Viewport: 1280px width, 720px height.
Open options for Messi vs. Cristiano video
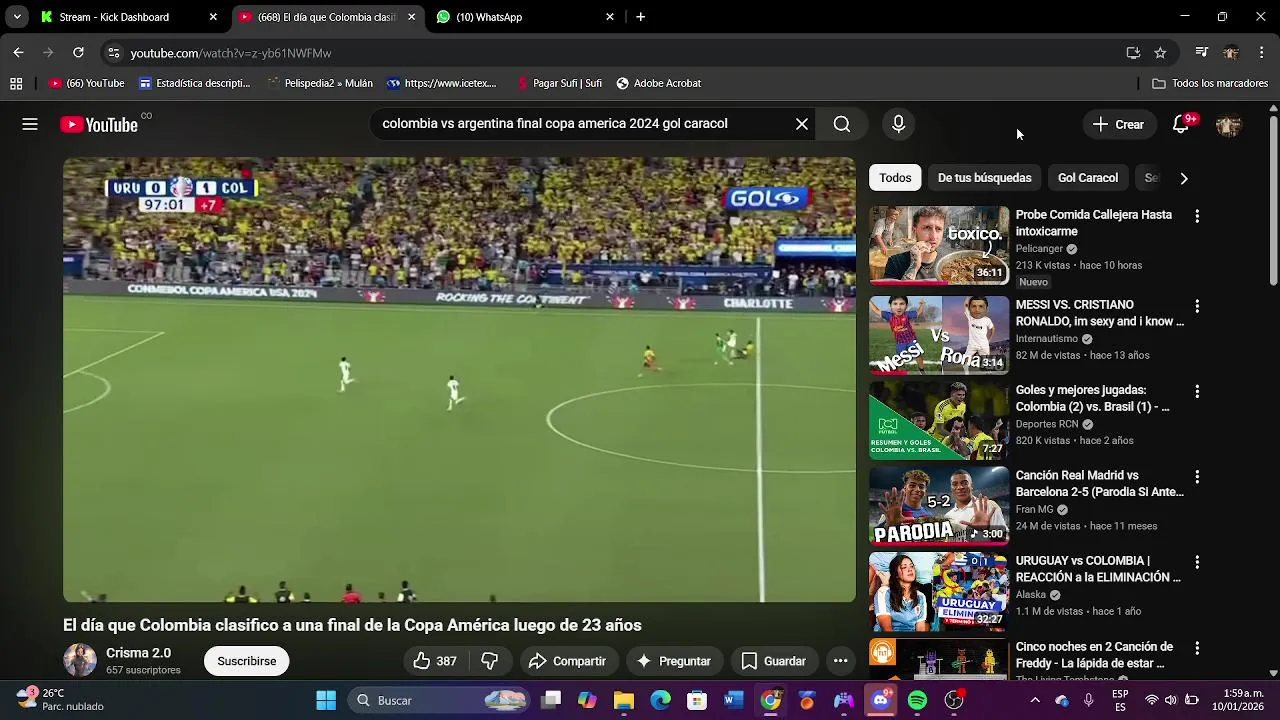click(1197, 306)
